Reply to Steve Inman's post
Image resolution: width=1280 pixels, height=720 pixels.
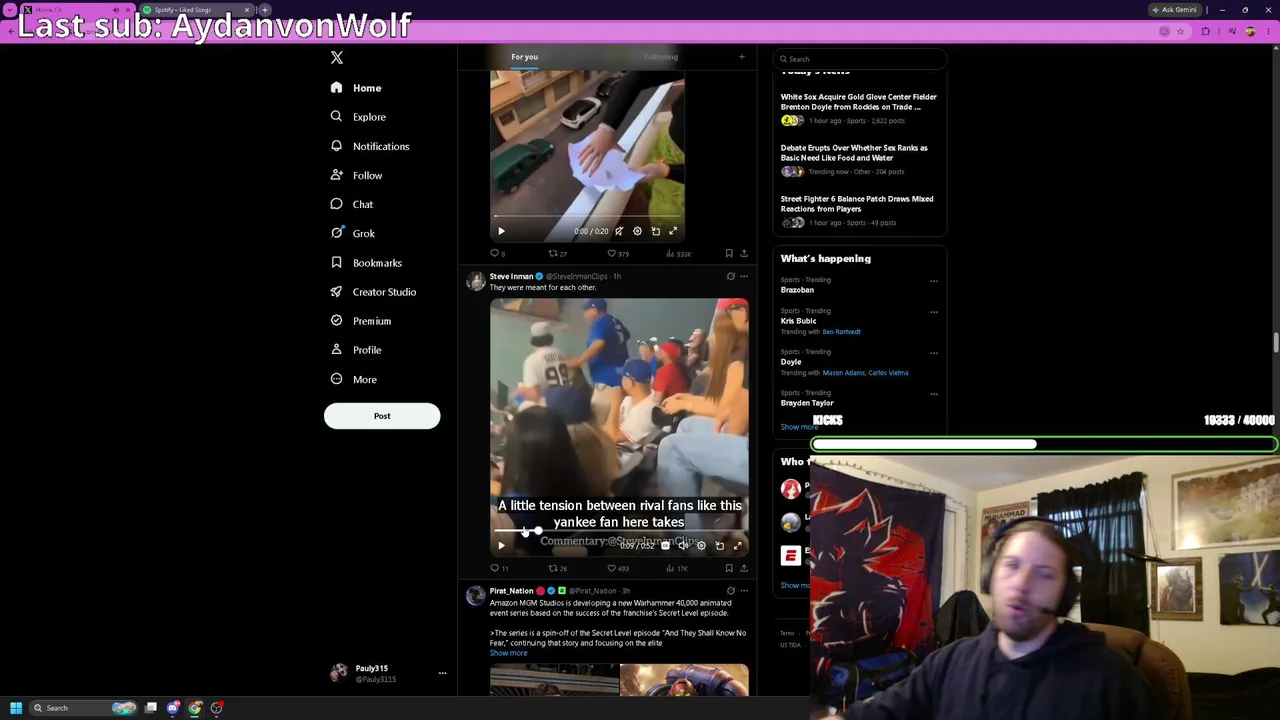click(499, 569)
